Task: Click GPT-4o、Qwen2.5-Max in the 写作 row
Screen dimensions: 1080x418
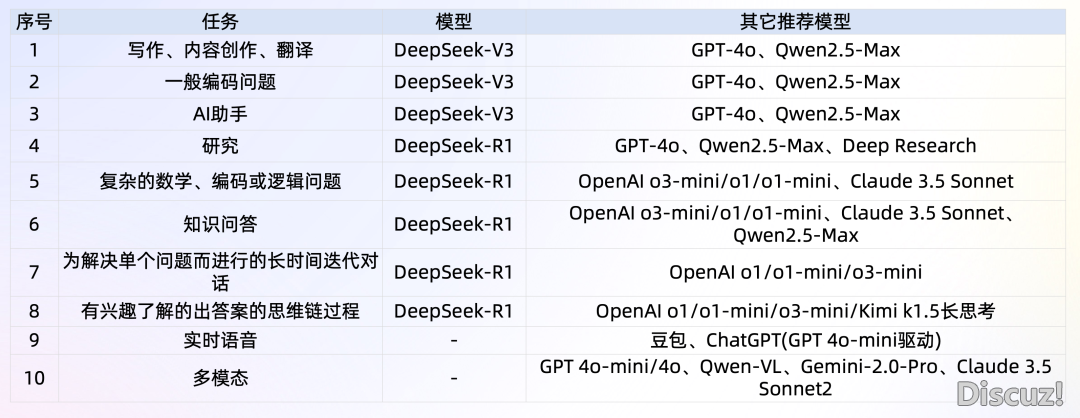Action: pos(796,50)
